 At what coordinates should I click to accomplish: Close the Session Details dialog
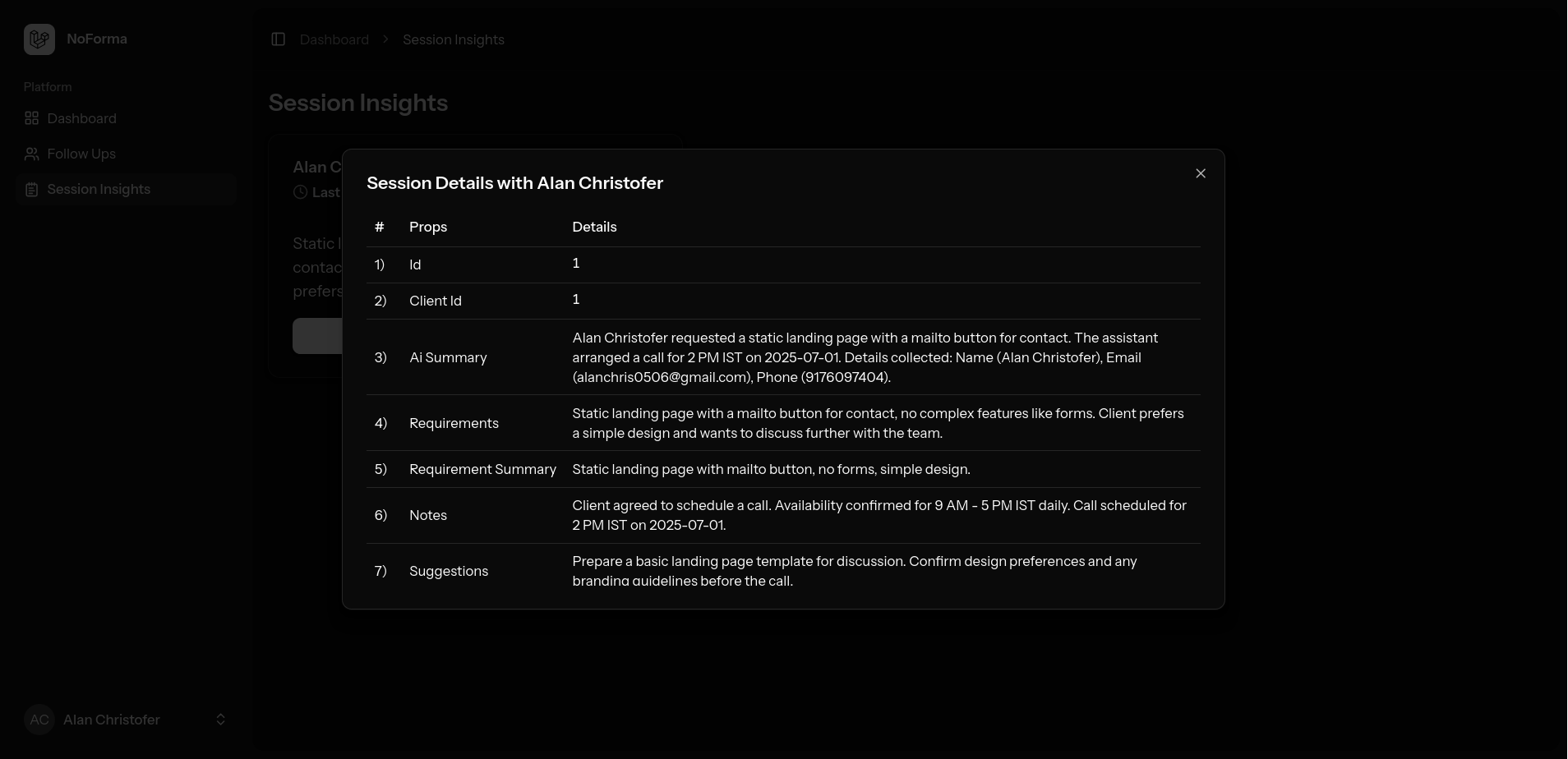click(1201, 173)
